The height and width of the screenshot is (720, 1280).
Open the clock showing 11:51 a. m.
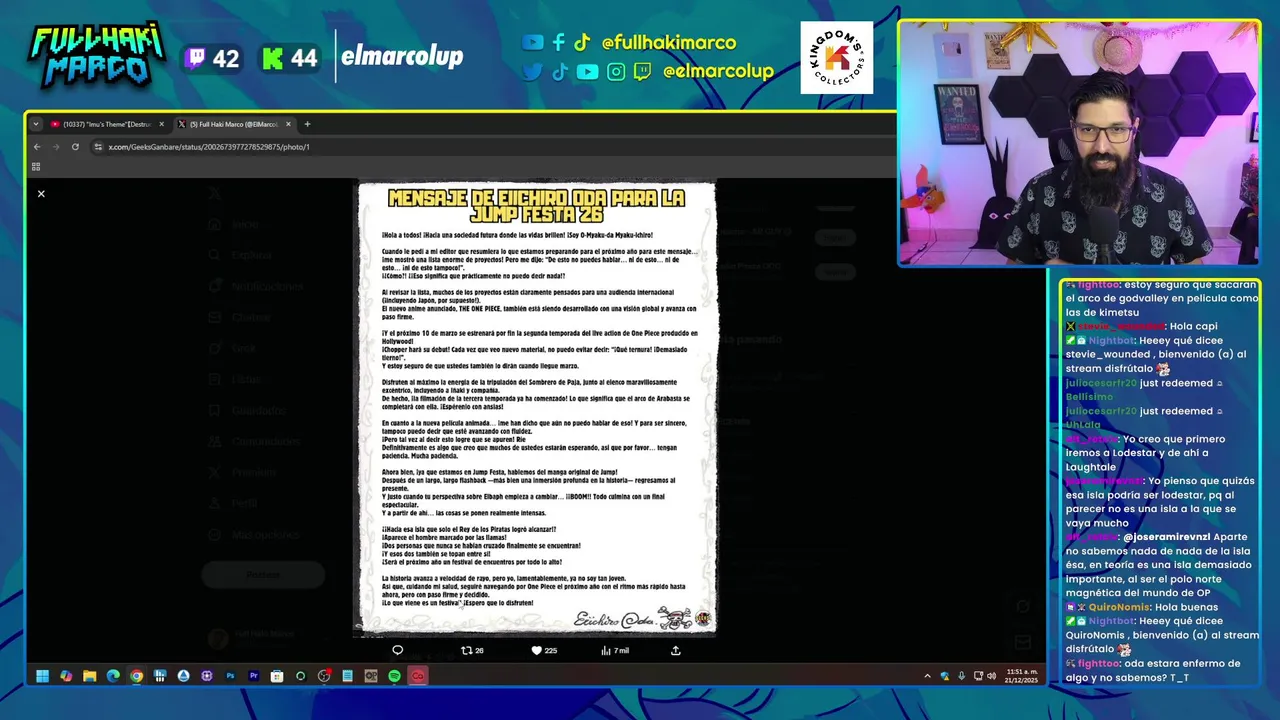point(1021,676)
